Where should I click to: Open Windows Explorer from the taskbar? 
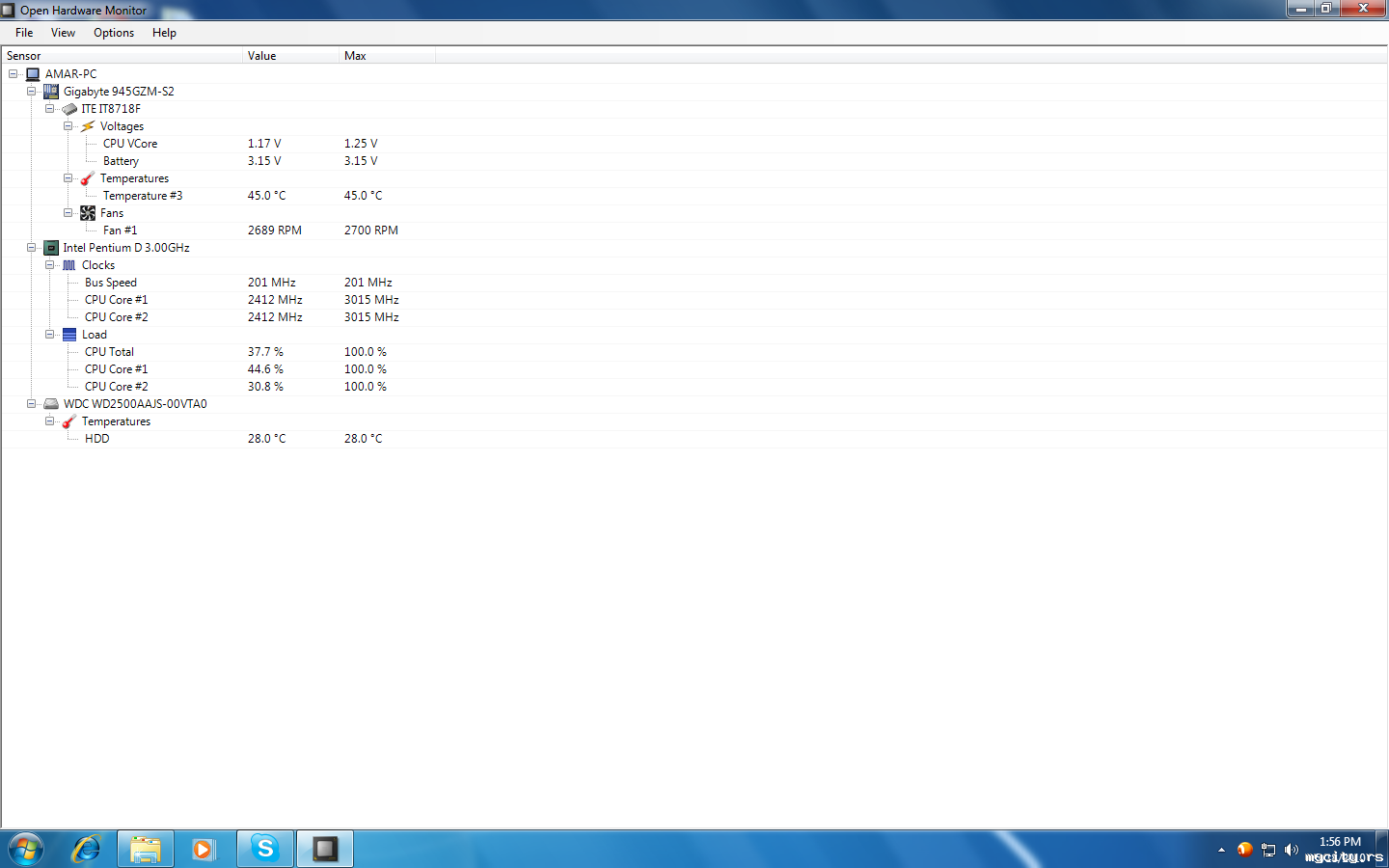tap(146, 849)
